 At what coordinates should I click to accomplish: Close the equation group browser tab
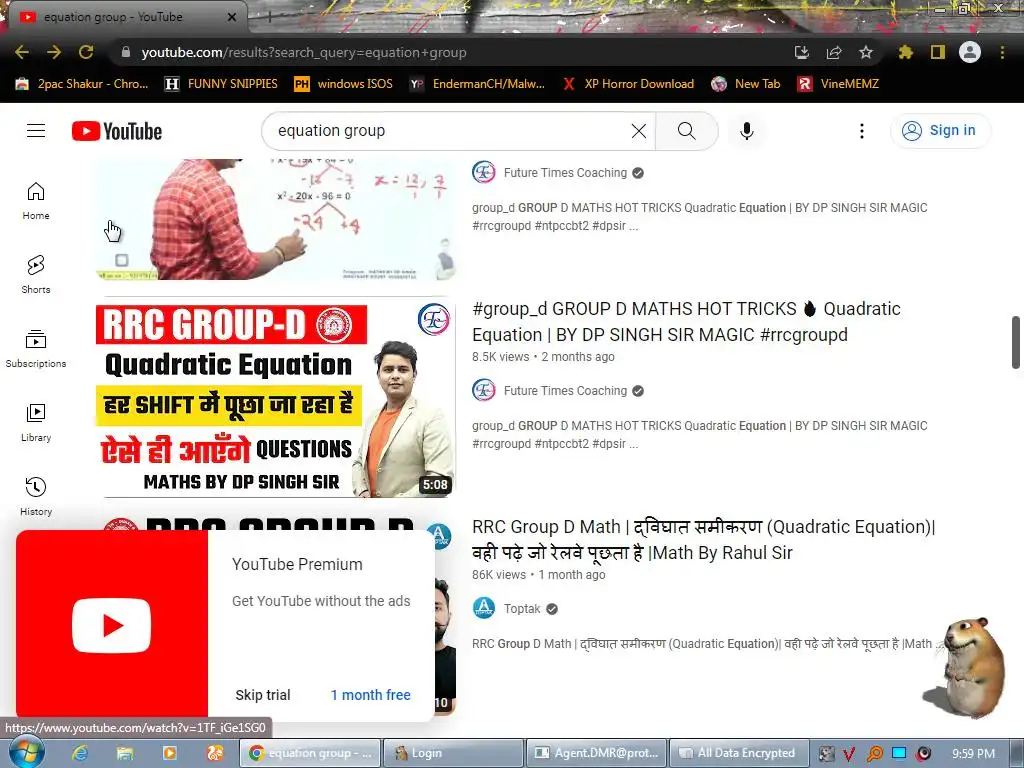point(232,17)
